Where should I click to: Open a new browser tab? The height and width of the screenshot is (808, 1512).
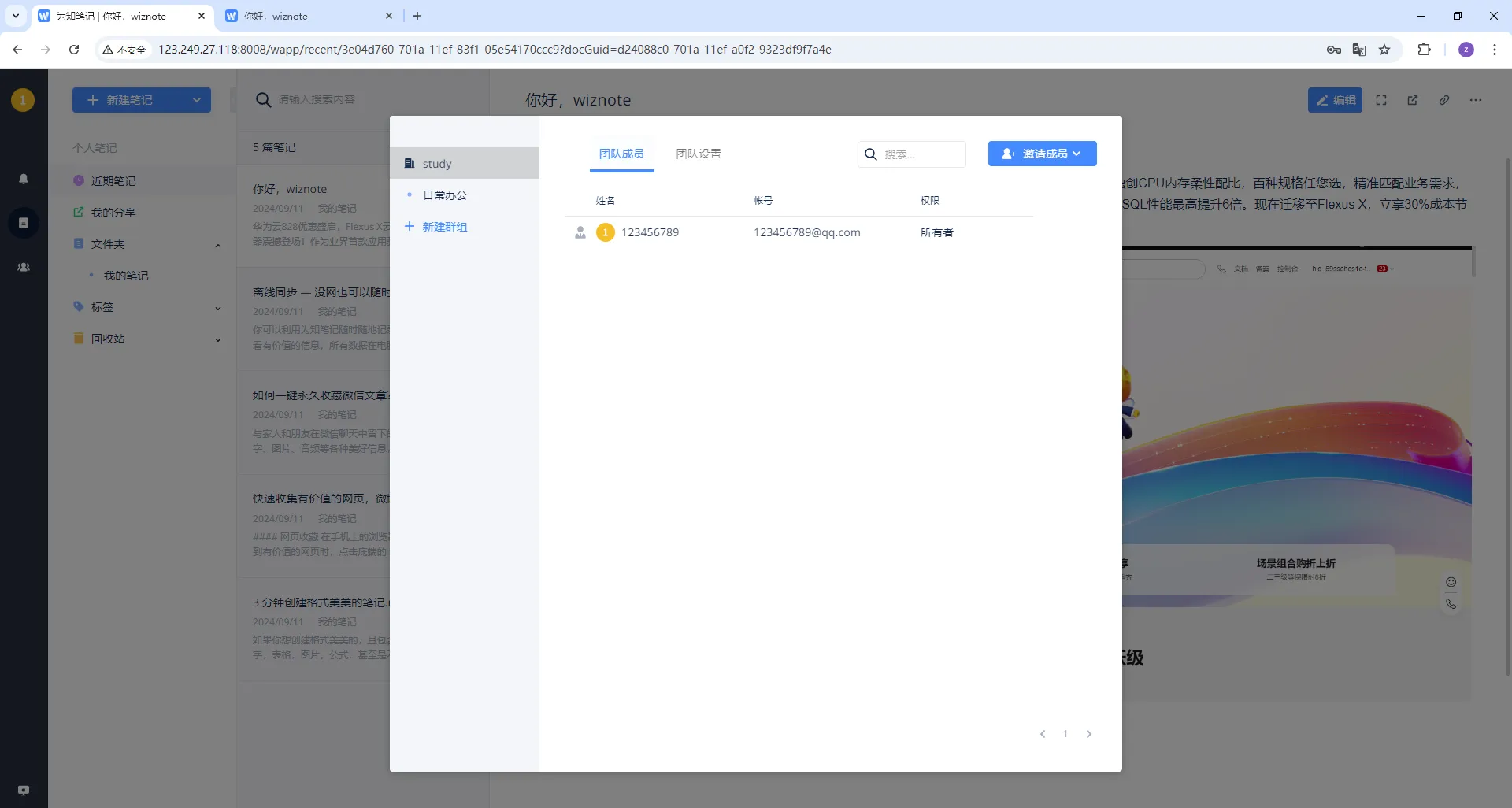417,16
